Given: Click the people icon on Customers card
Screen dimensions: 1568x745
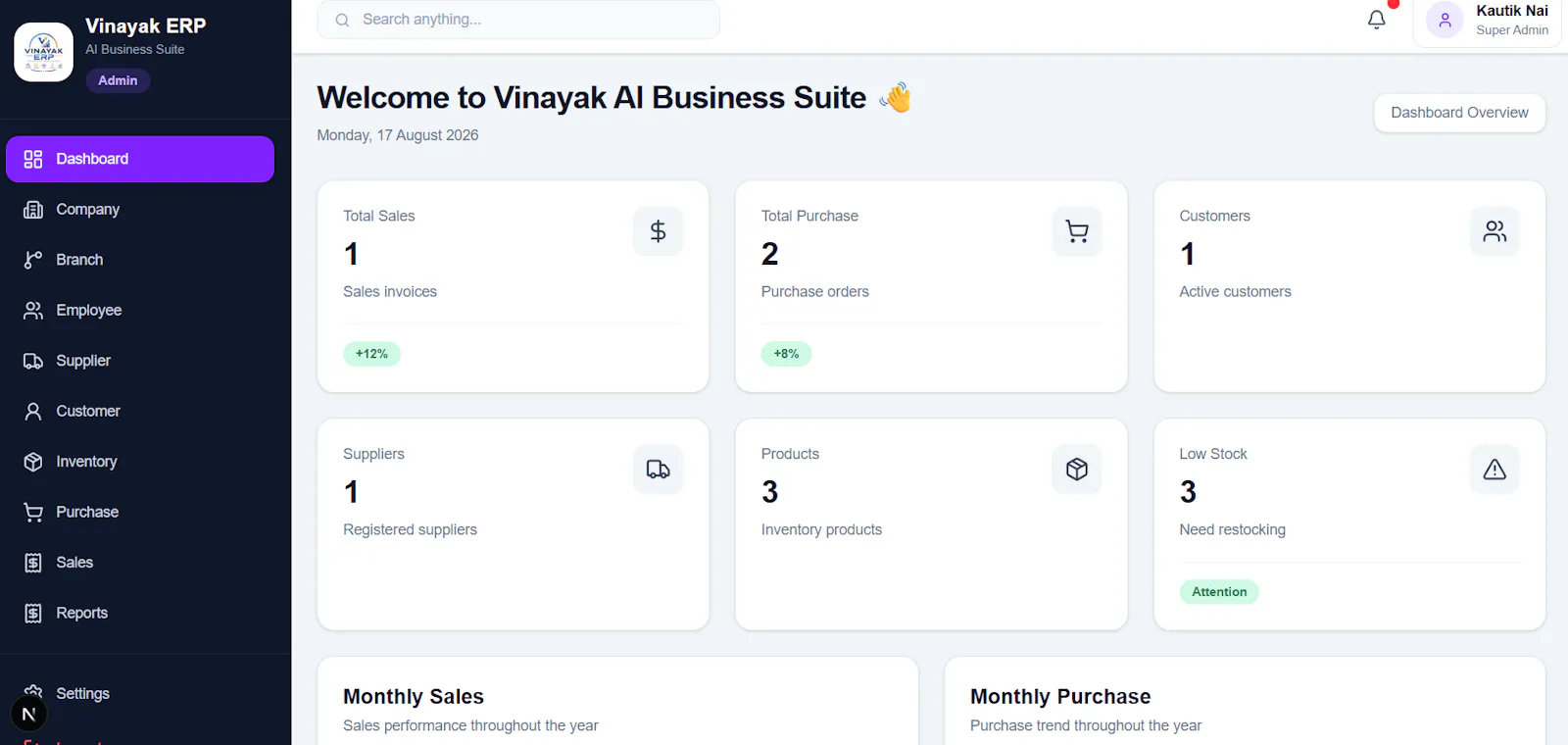Looking at the screenshot, I should [1494, 231].
